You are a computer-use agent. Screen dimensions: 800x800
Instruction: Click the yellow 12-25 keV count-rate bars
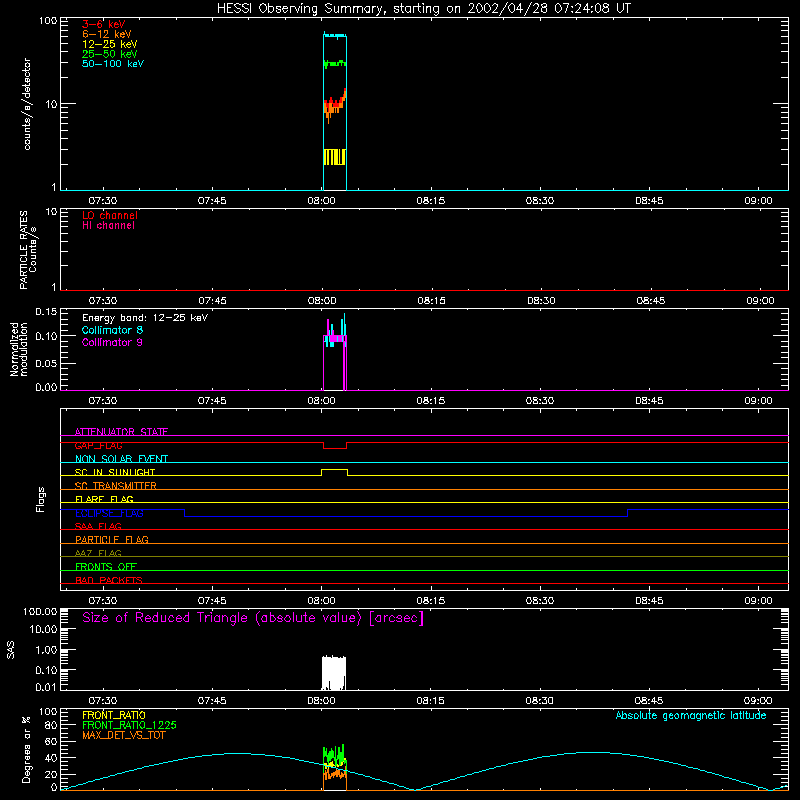pos(335,157)
